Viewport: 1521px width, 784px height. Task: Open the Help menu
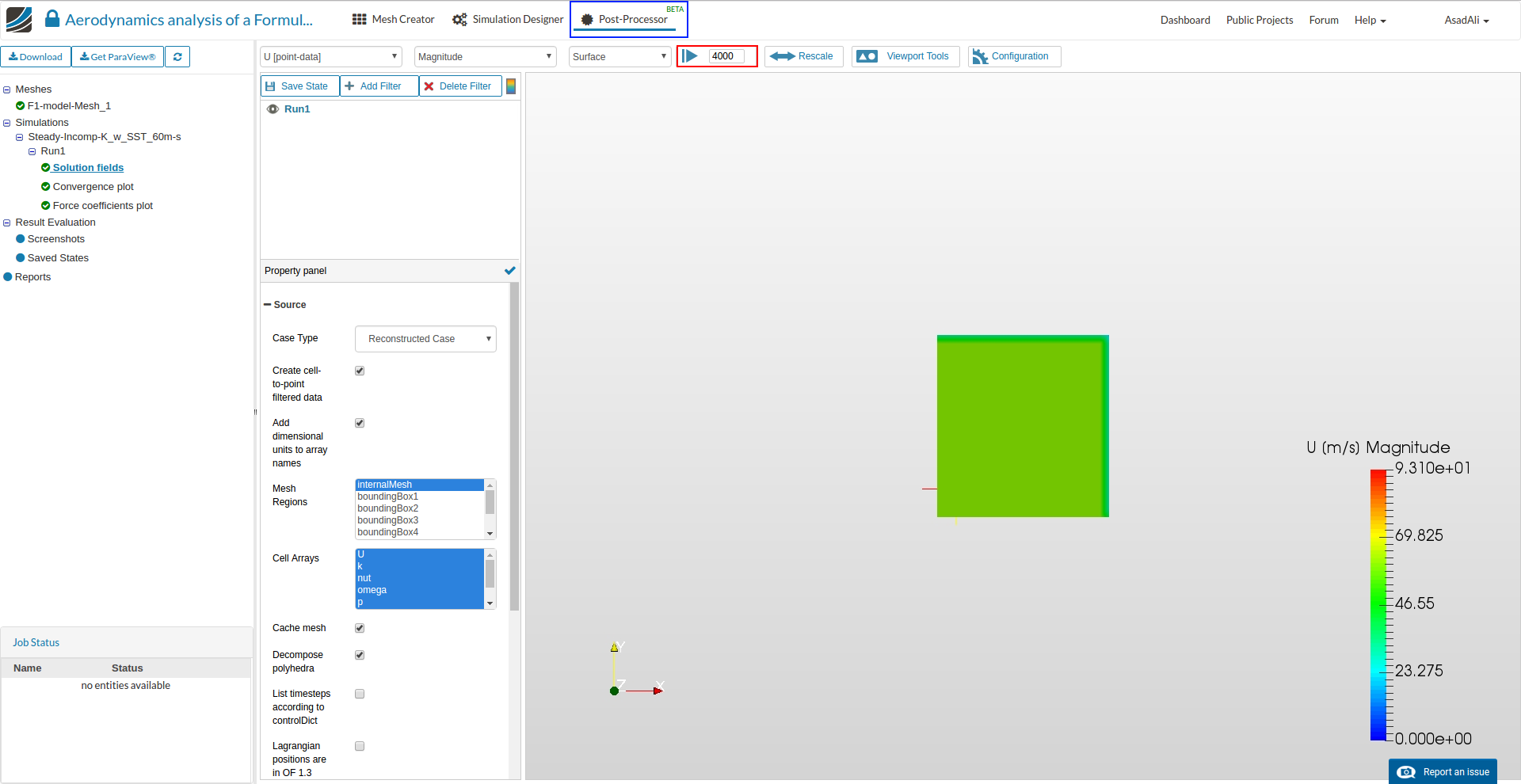click(x=1370, y=21)
